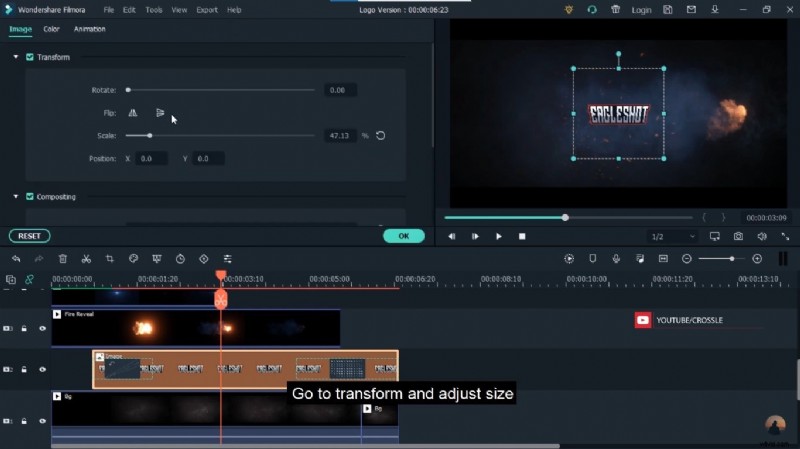This screenshot has height=449, width=800.
Task: Open the Export menu
Action: tap(207, 10)
